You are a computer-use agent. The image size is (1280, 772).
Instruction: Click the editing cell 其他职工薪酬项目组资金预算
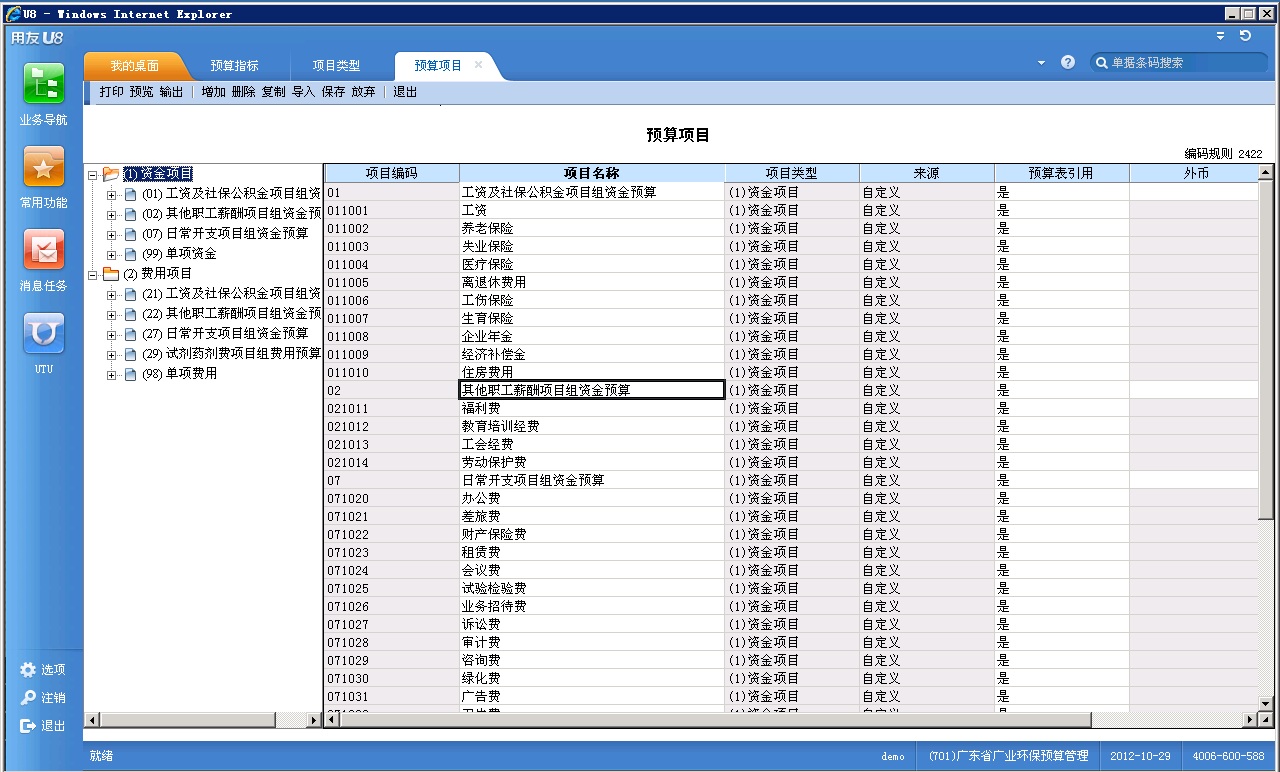click(x=592, y=390)
